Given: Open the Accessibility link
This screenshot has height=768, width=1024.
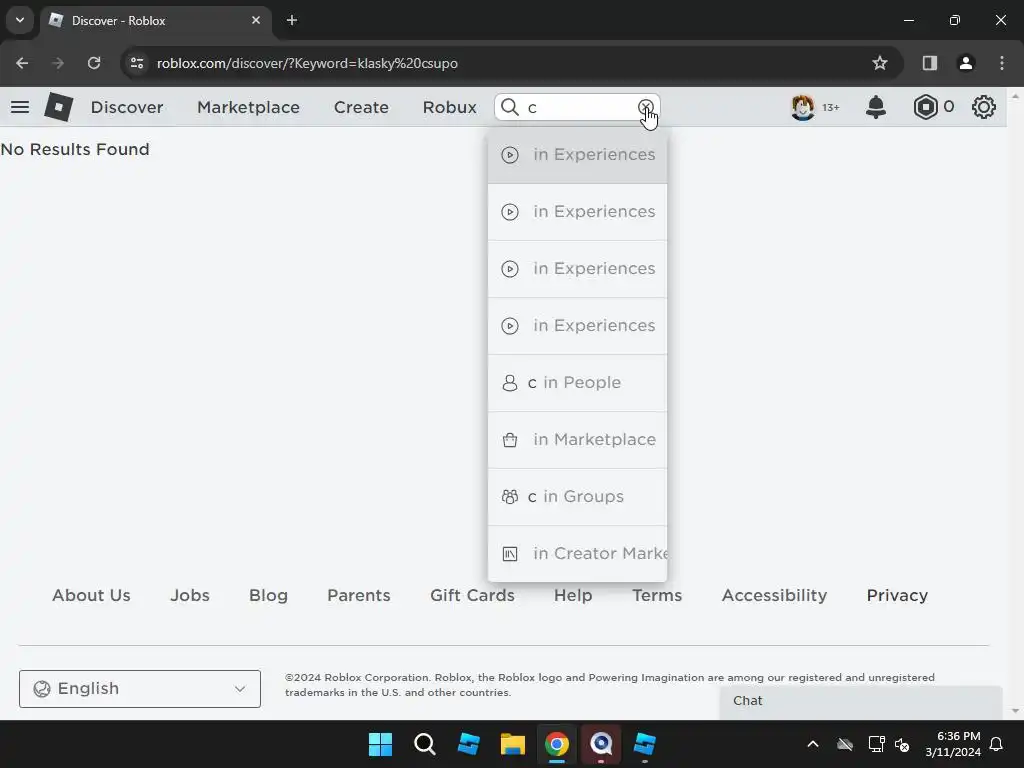Looking at the screenshot, I should point(775,596).
